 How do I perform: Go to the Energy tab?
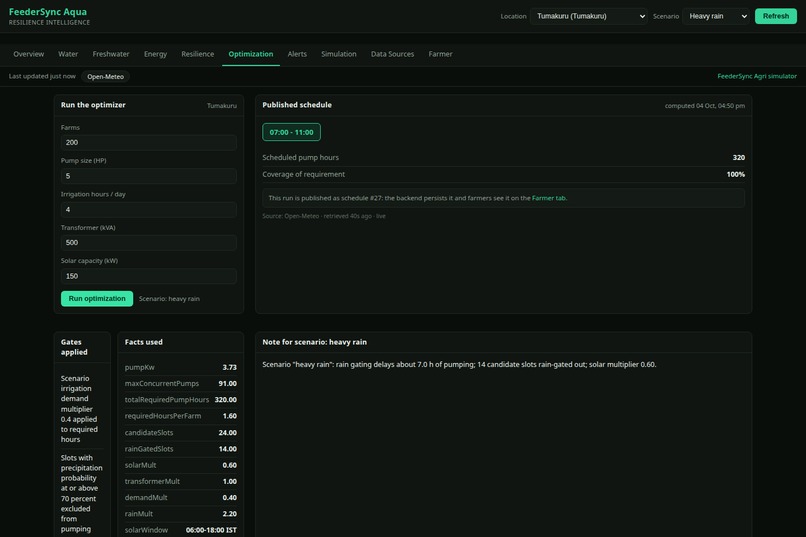coord(155,54)
